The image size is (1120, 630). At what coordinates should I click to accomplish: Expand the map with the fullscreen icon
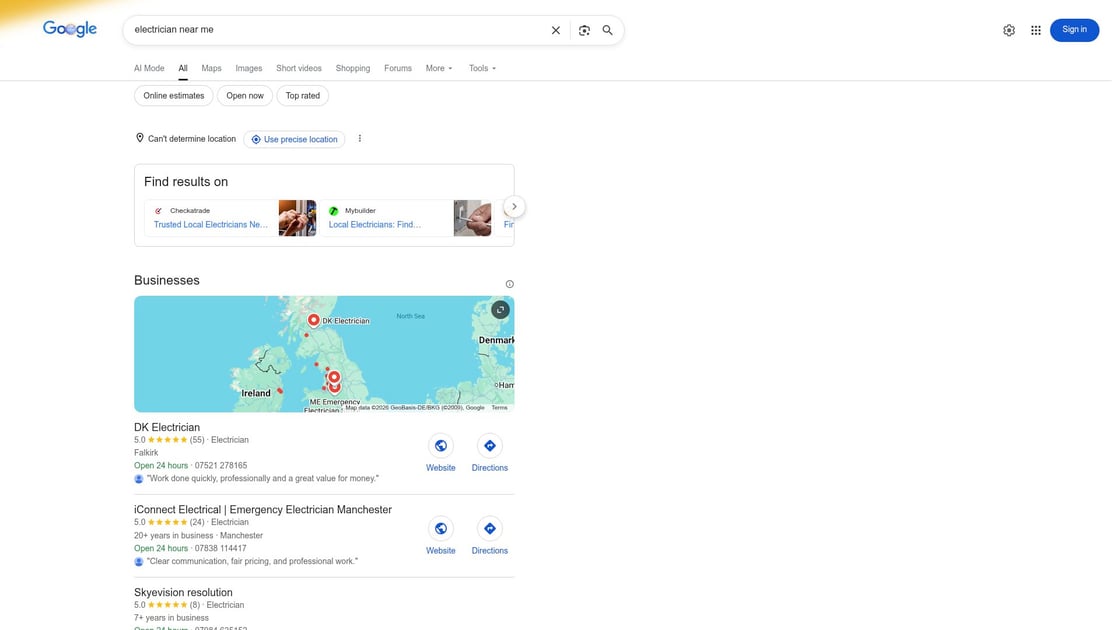500,309
